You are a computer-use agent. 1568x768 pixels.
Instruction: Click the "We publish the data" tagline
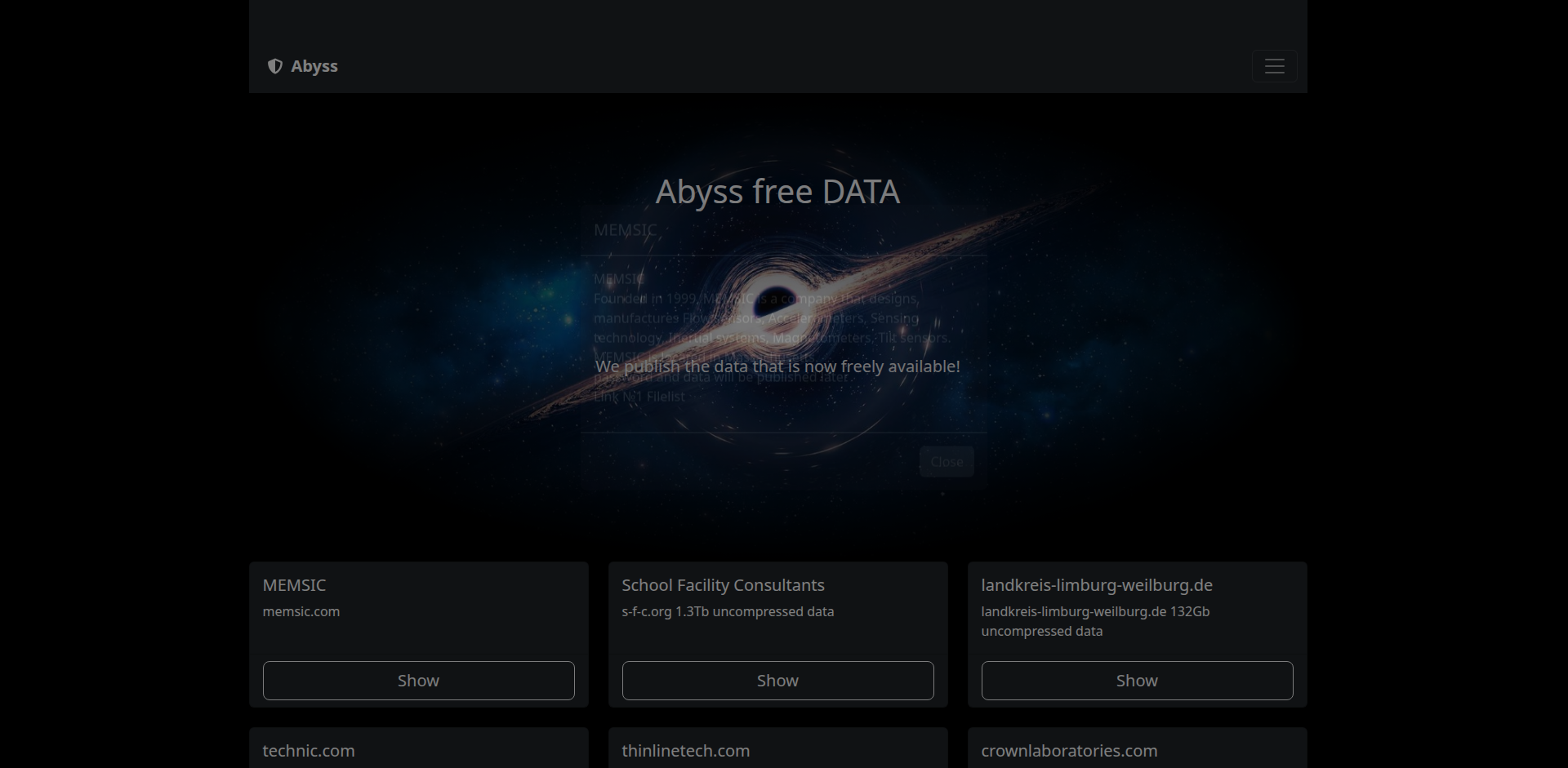click(777, 366)
